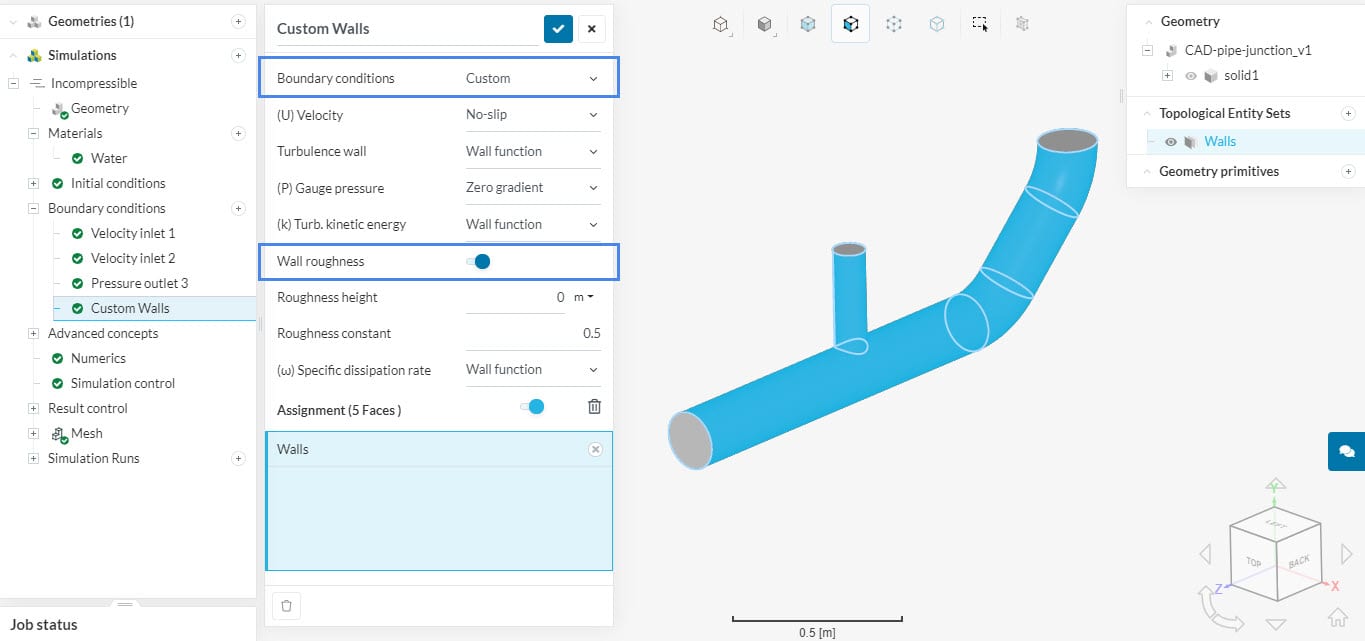Remove Walls from the assignment list

click(x=595, y=450)
